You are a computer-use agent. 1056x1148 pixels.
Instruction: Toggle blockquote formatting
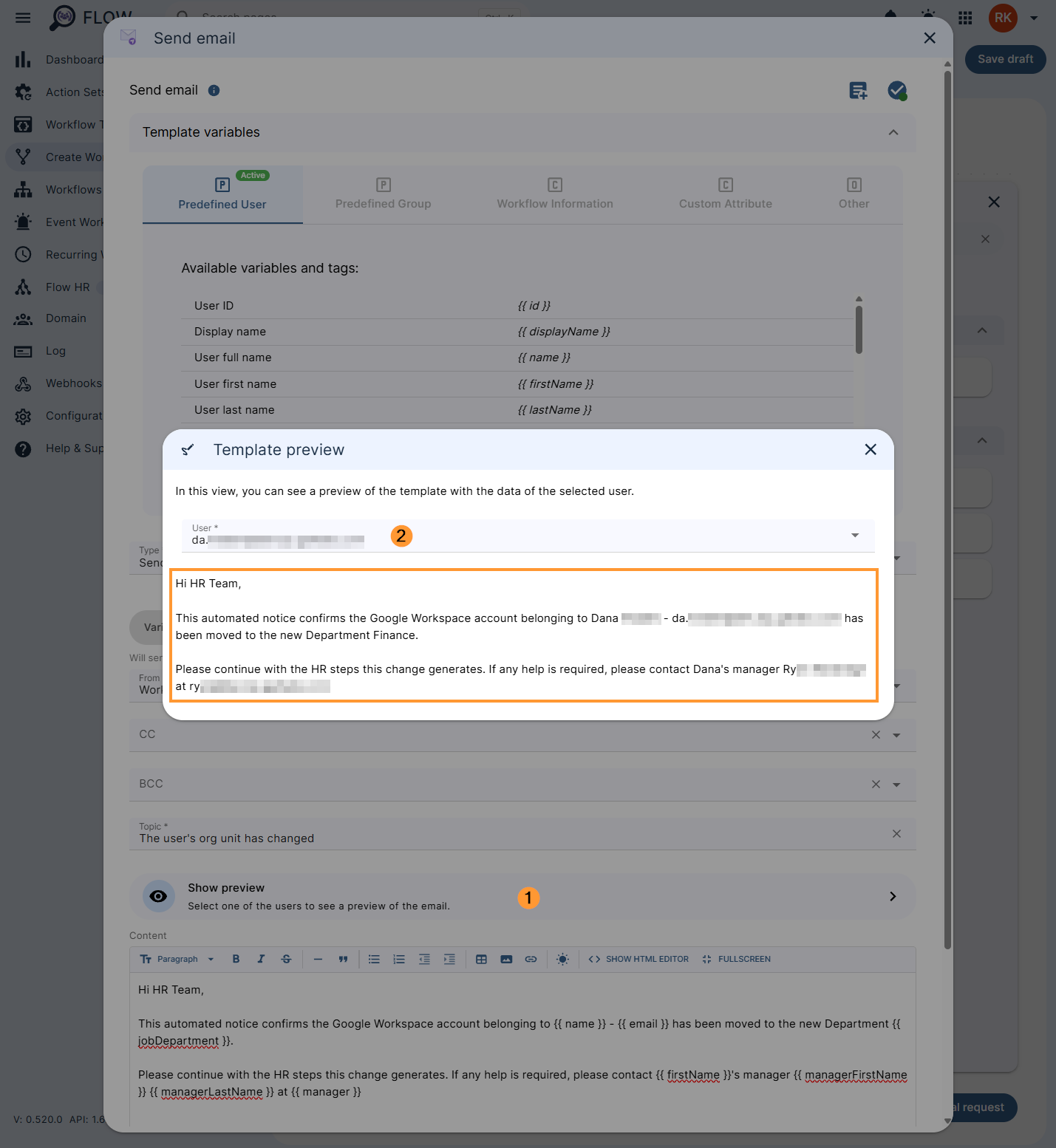click(x=343, y=959)
